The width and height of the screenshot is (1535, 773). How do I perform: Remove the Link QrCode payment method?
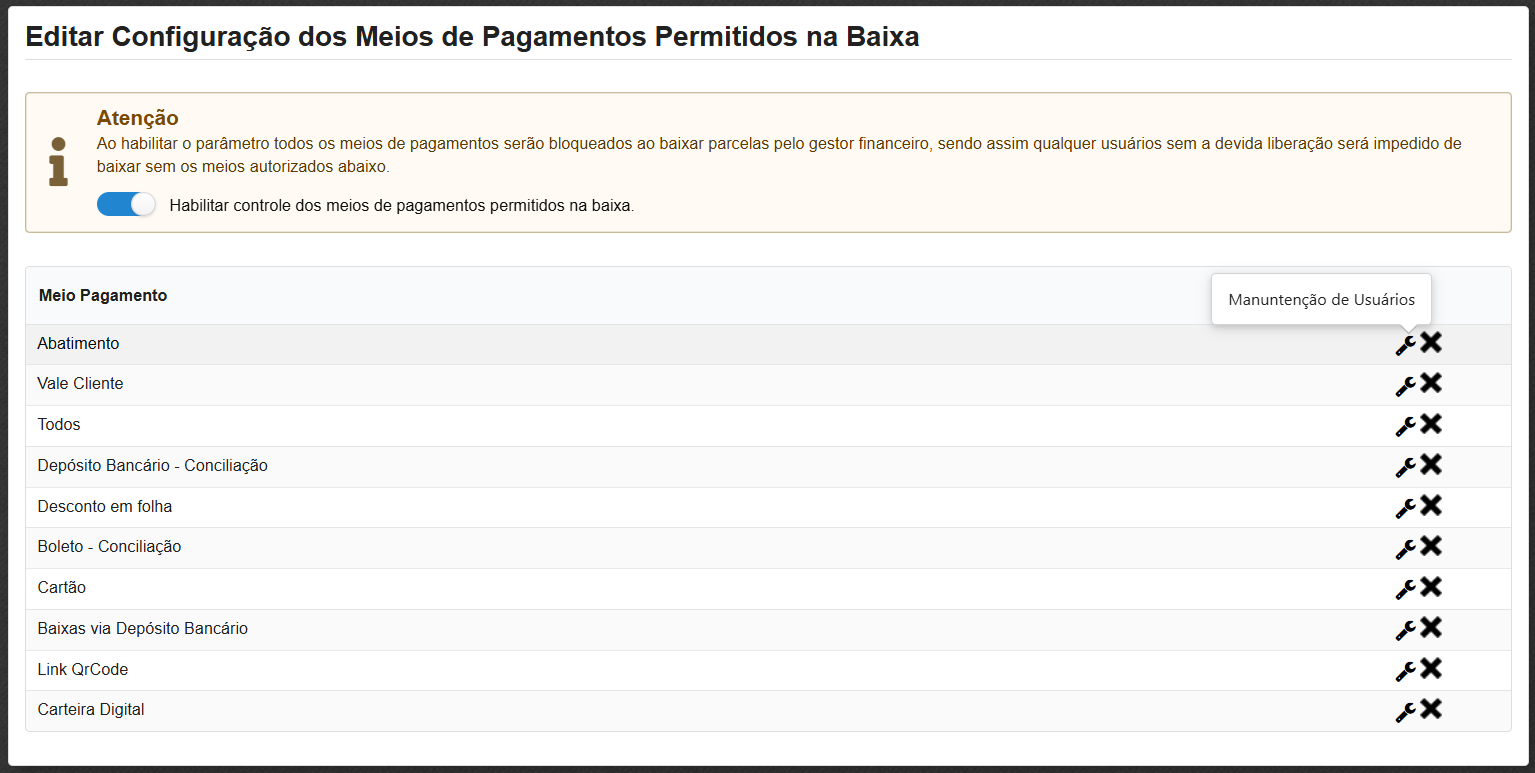point(1431,669)
